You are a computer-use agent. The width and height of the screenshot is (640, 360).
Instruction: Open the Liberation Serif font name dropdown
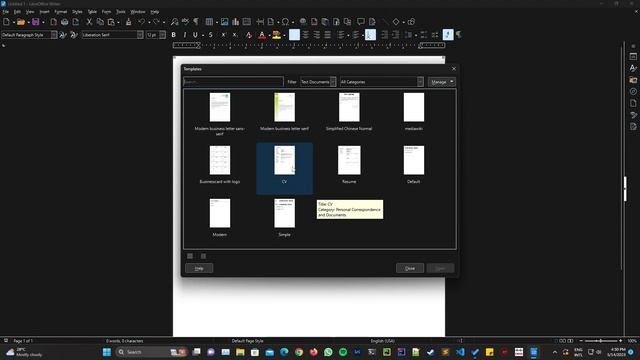pos(140,35)
